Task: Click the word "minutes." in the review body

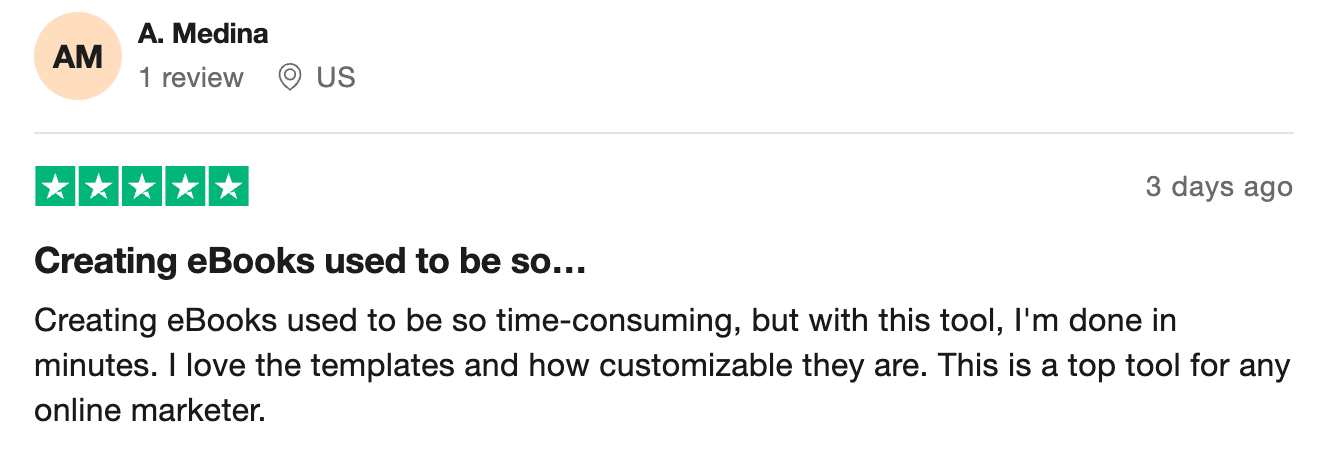Action: coord(92,366)
